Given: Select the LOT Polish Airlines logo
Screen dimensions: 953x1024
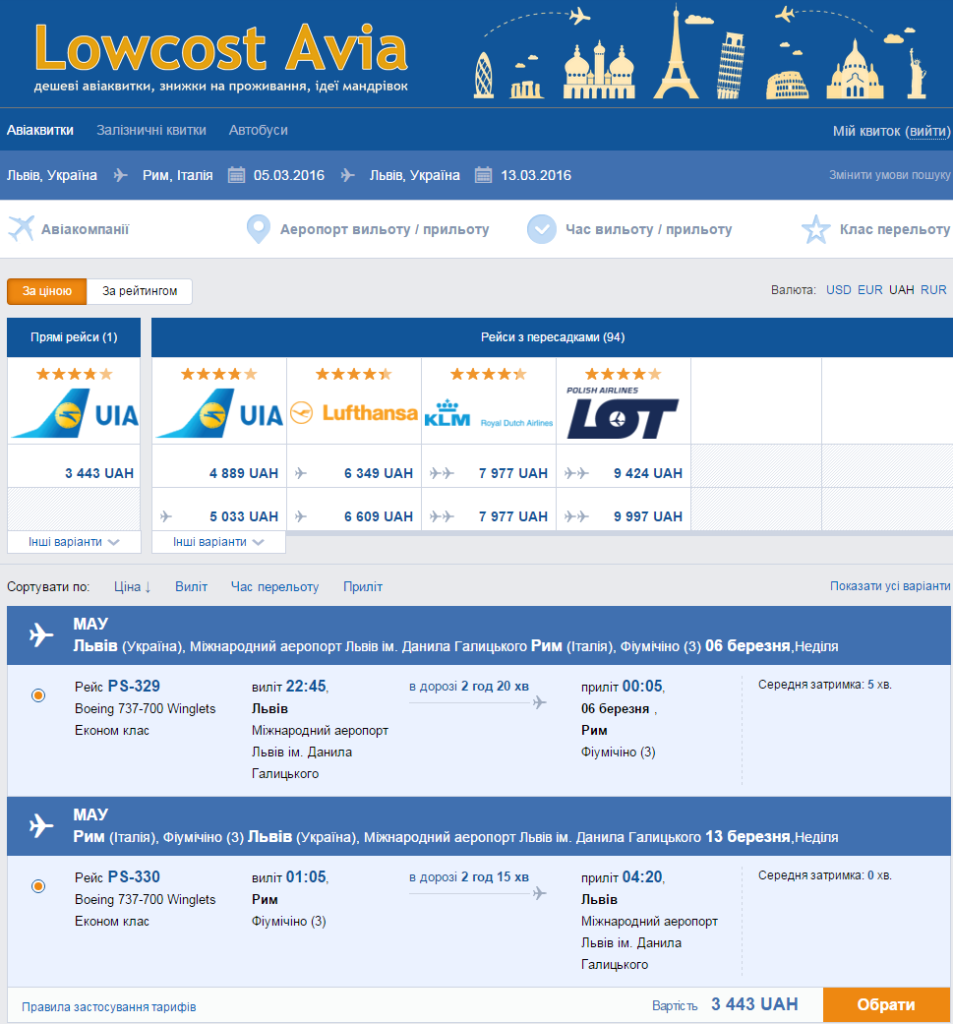Looking at the screenshot, I should point(622,413).
